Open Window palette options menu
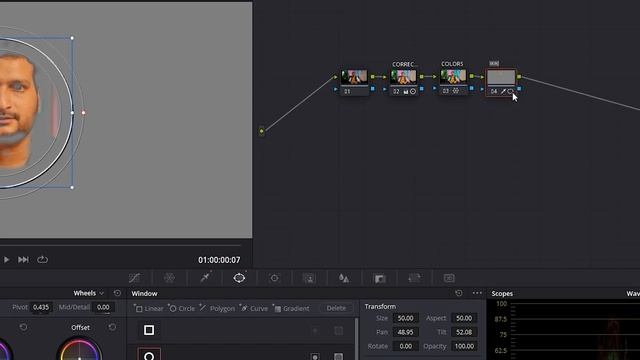Screen dimensions: 640x360 [x=477, y=293]
